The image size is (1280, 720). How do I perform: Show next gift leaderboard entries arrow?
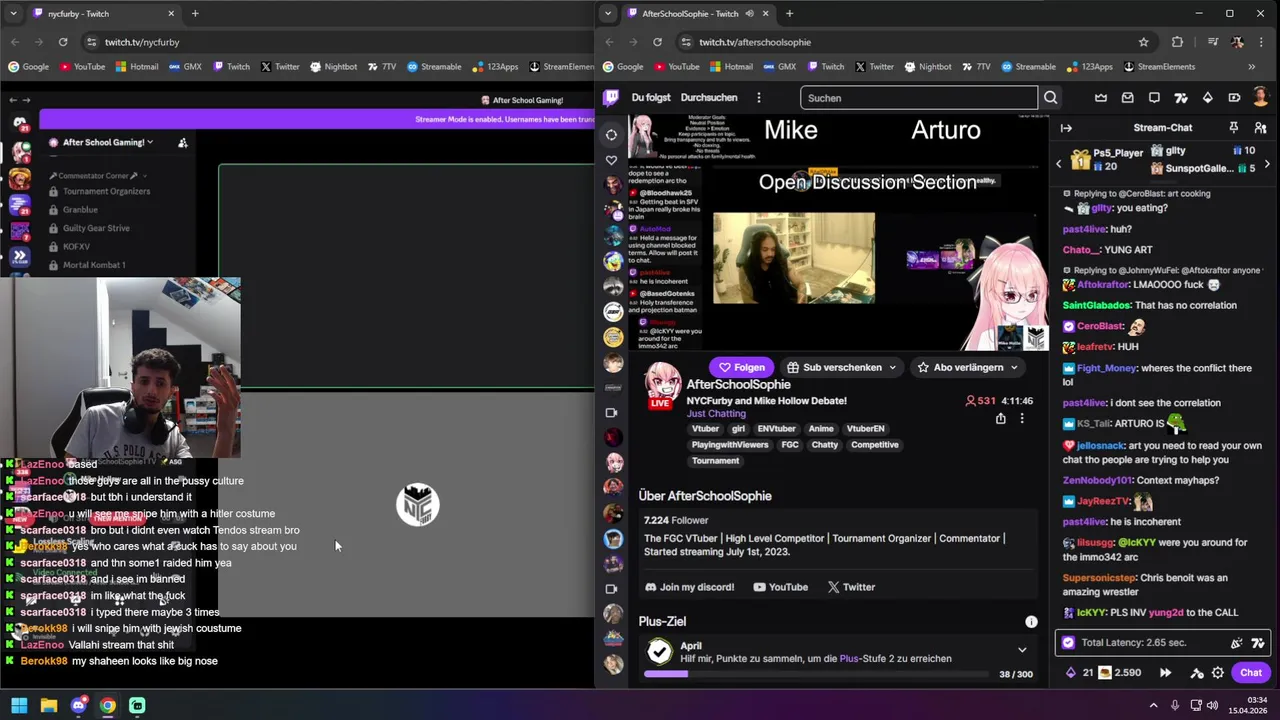(x=1267, y=163)
